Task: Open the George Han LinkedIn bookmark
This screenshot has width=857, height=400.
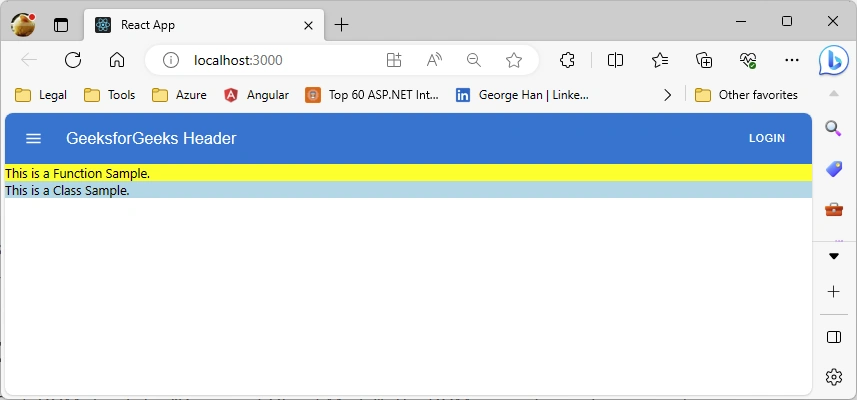Action: point(522,95)
